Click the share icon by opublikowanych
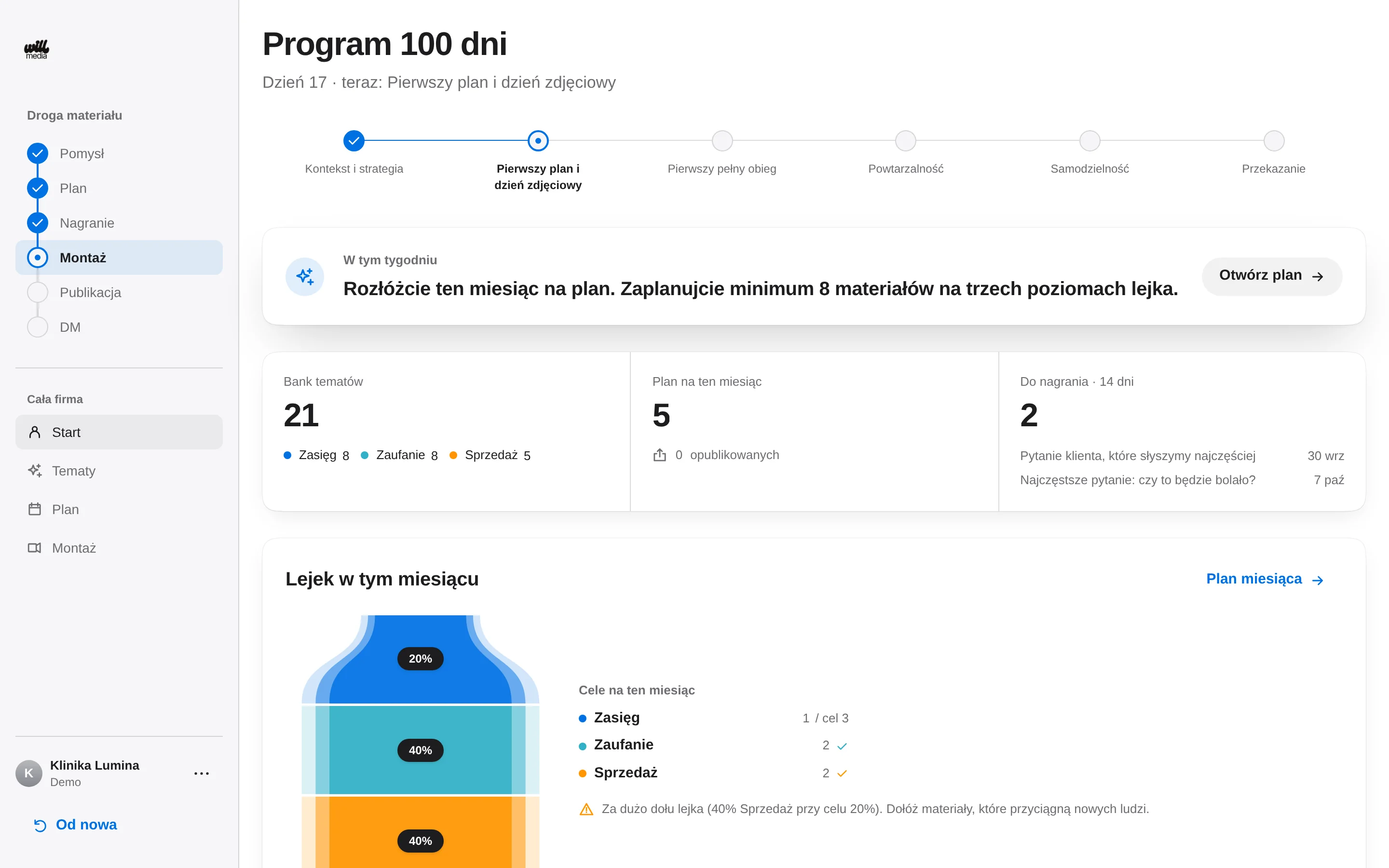 pos(659,455)
